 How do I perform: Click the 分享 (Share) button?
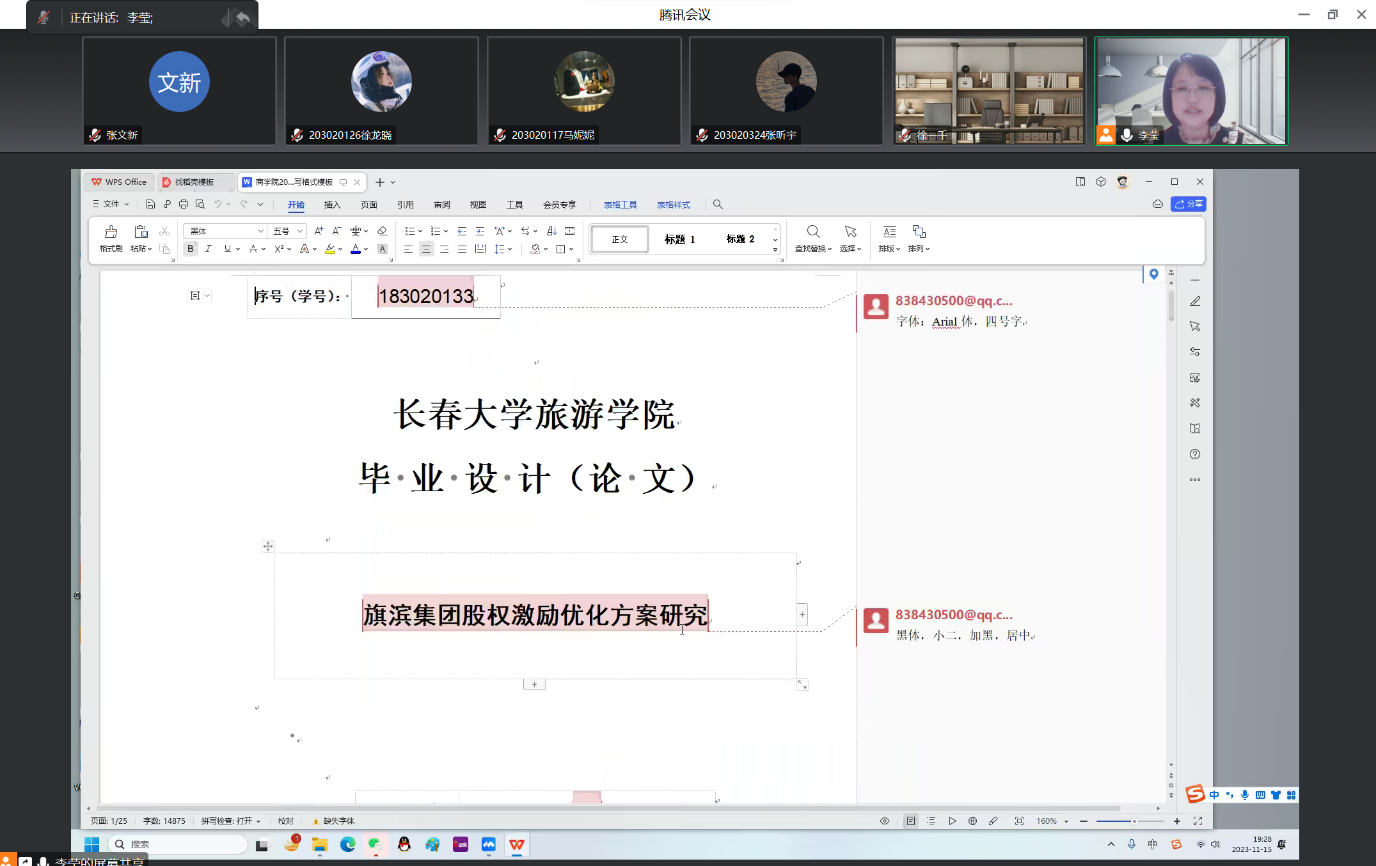point(1189,204)
